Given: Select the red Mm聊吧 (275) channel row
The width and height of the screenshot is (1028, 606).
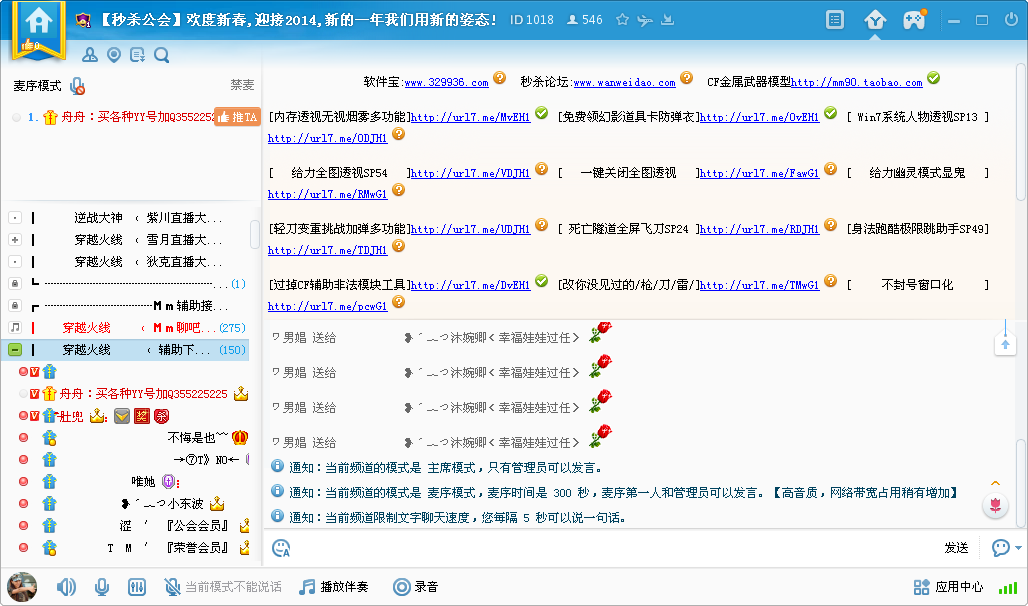Looking at the screenshot, I should 125,327.
